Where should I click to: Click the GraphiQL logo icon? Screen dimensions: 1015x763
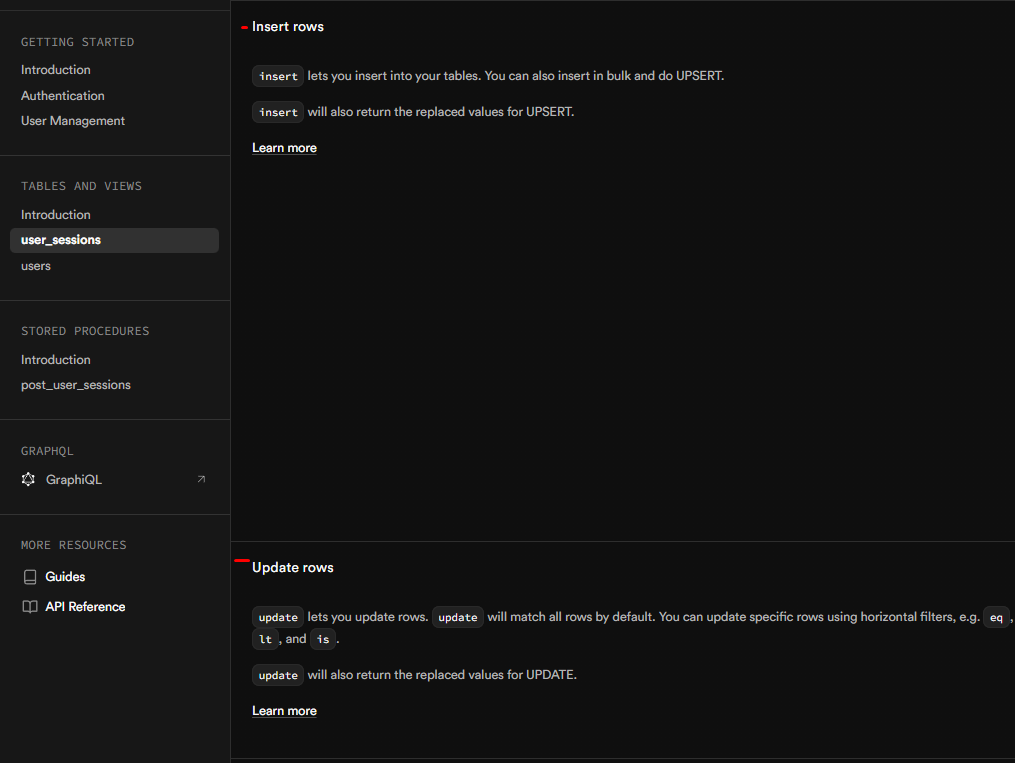point(28,480)
